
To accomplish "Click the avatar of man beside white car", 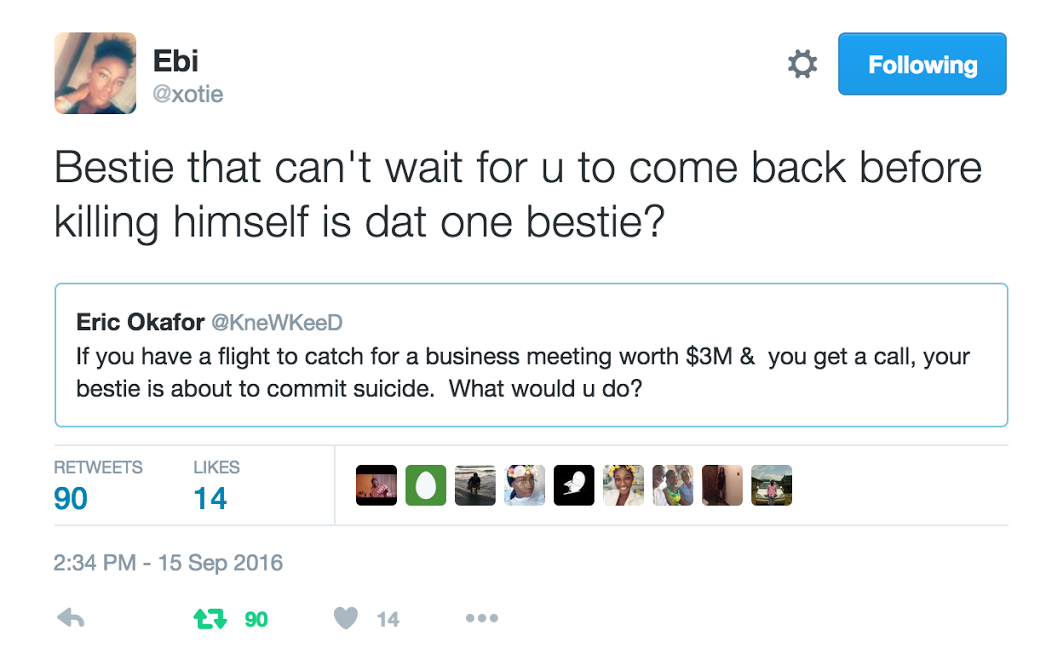I will point(771,485).
